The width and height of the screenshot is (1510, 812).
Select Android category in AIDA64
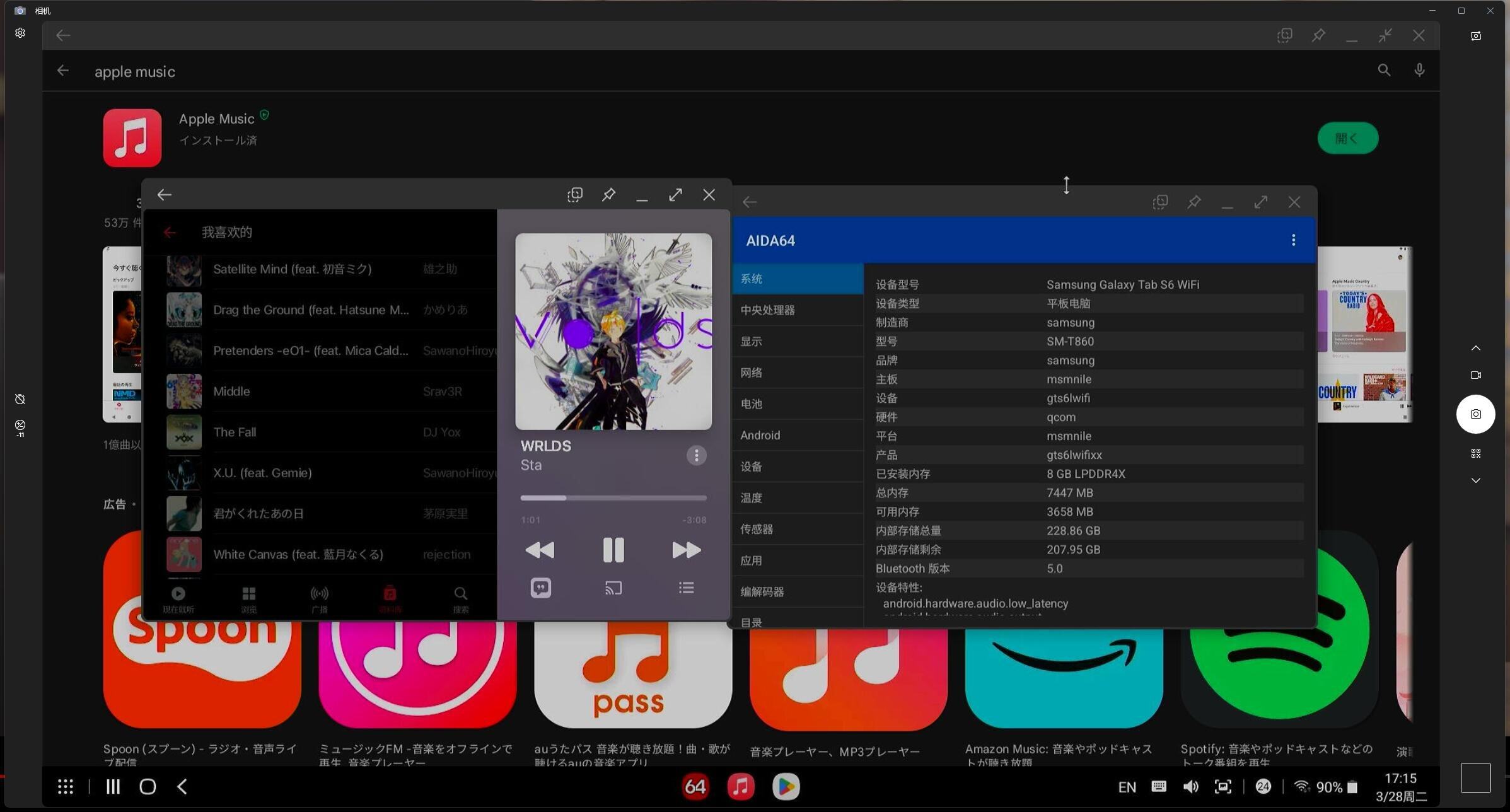coord(798,435)
